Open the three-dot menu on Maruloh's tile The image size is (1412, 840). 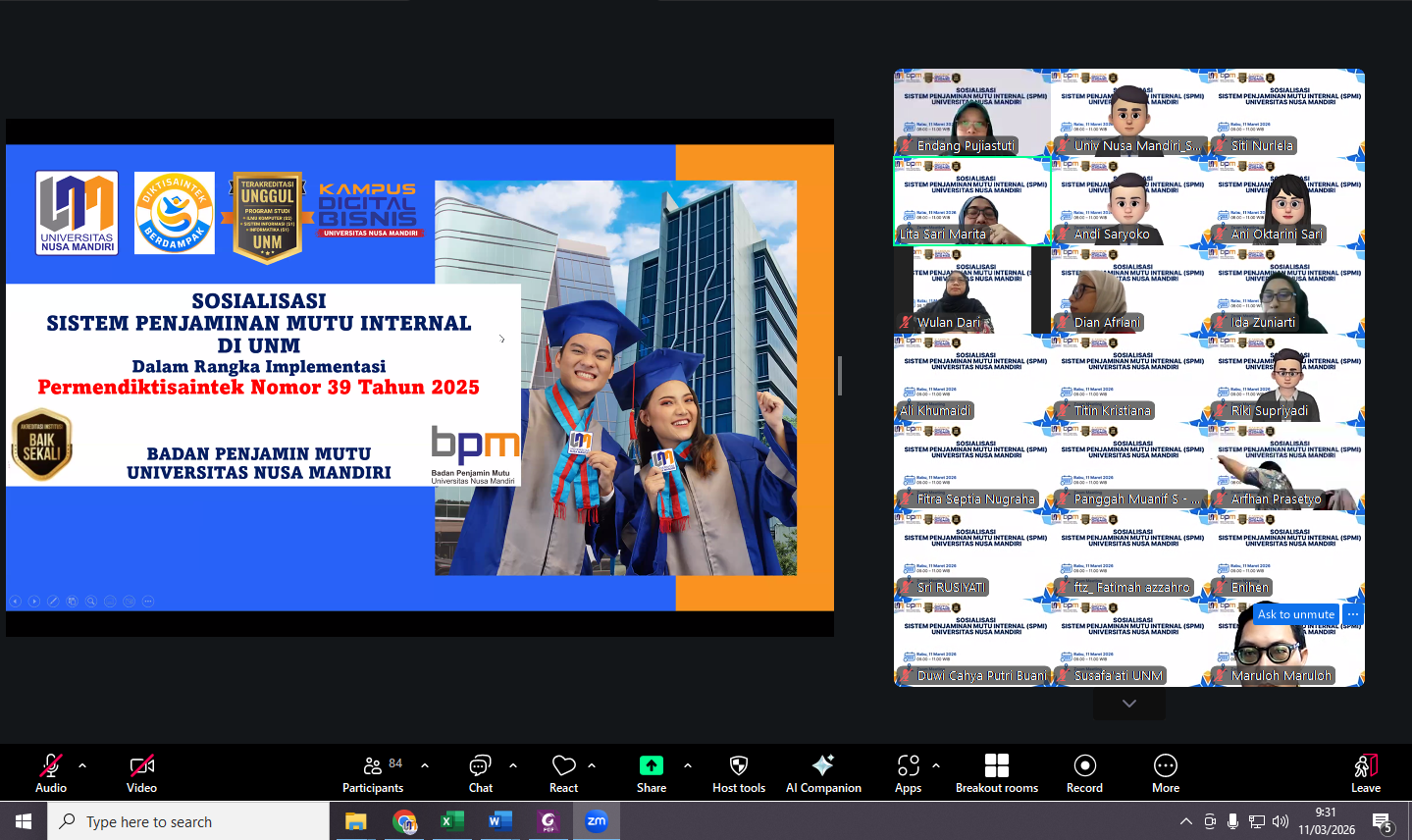click(1353, 614)
